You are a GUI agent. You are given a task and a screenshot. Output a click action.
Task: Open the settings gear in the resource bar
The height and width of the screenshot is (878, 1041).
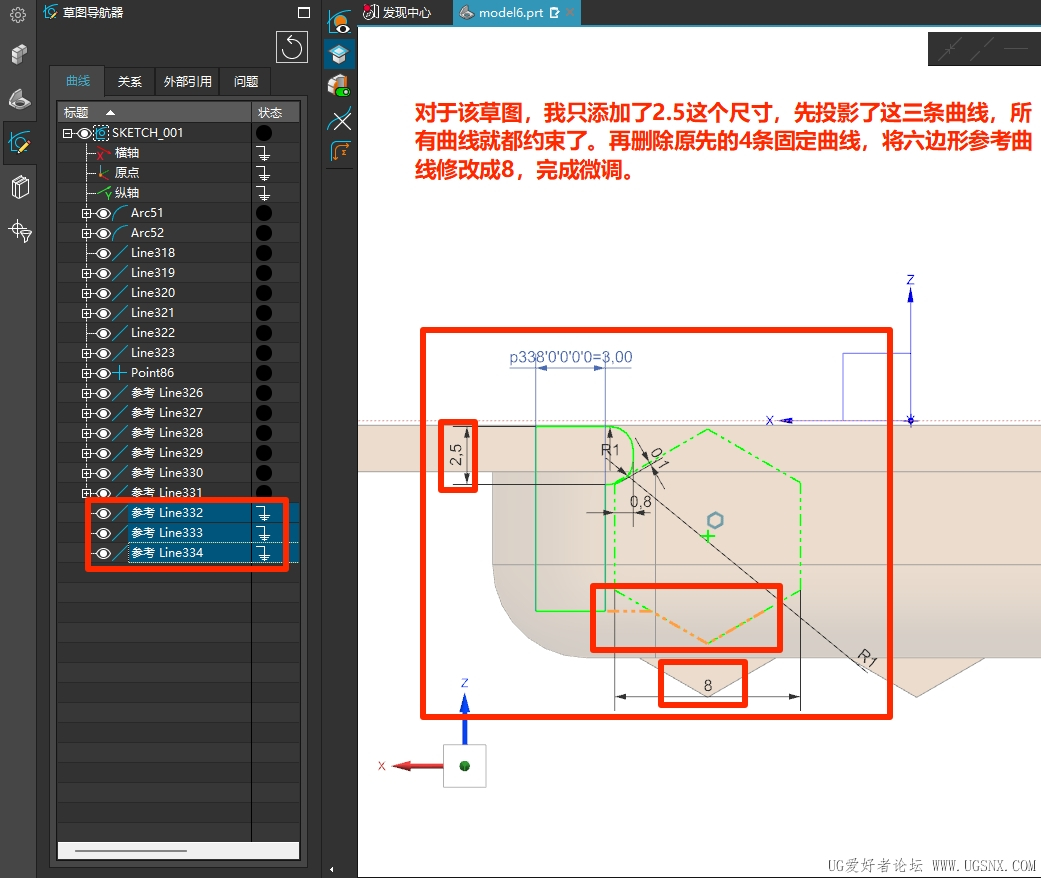18,15
